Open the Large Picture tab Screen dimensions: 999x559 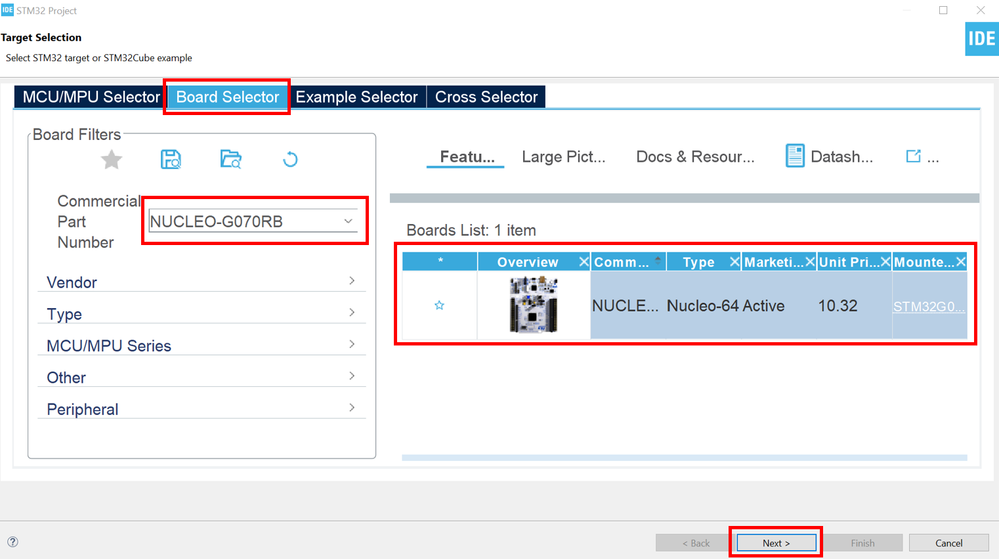tap(563, 157)
